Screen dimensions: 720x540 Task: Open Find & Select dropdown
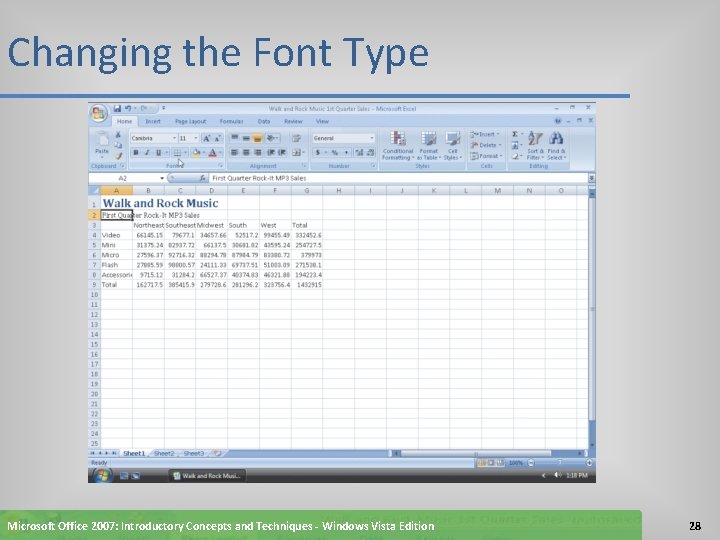point(556,145)
